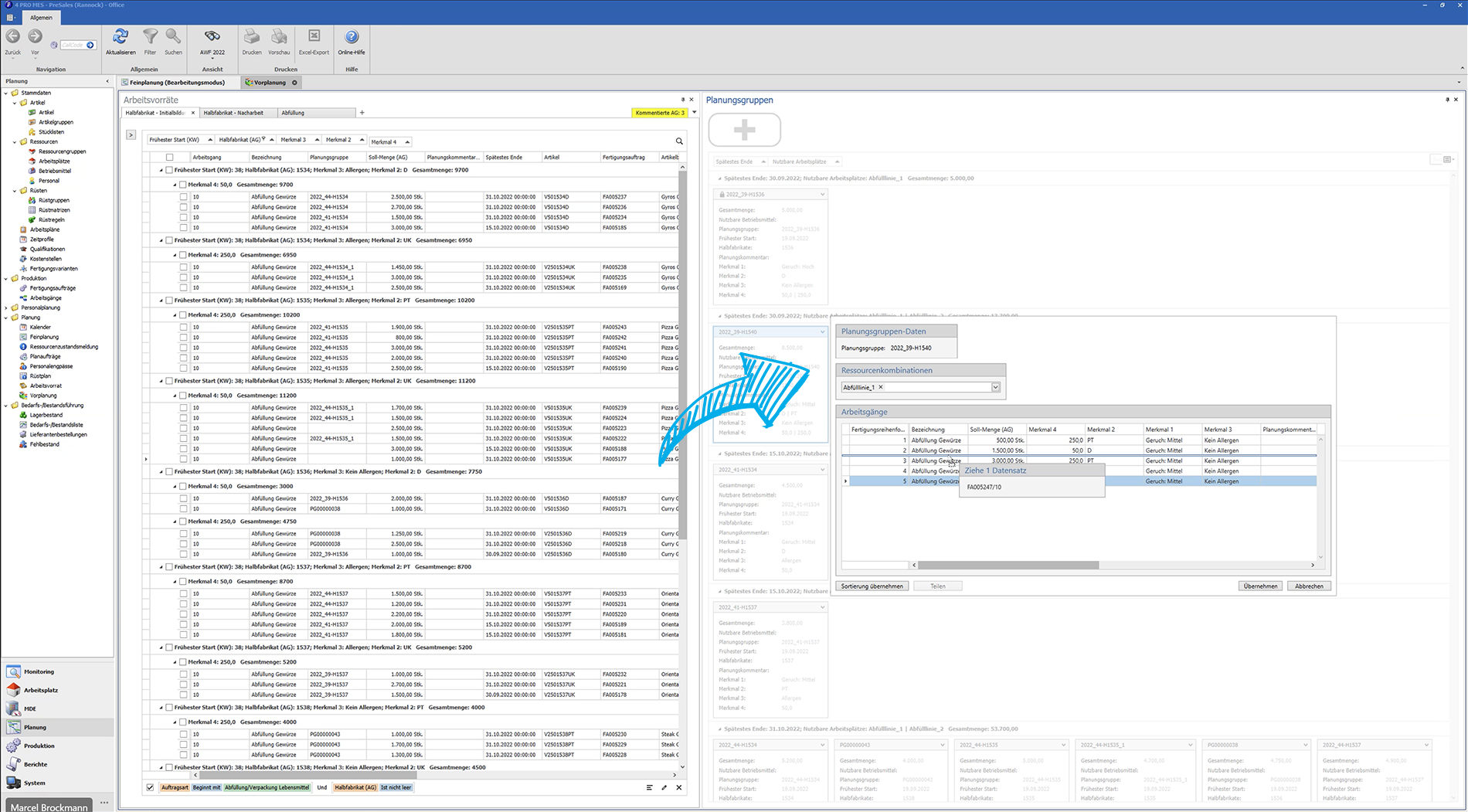Open the Filter funnel tool
1468x812 pixels.
tap(150, 37)
